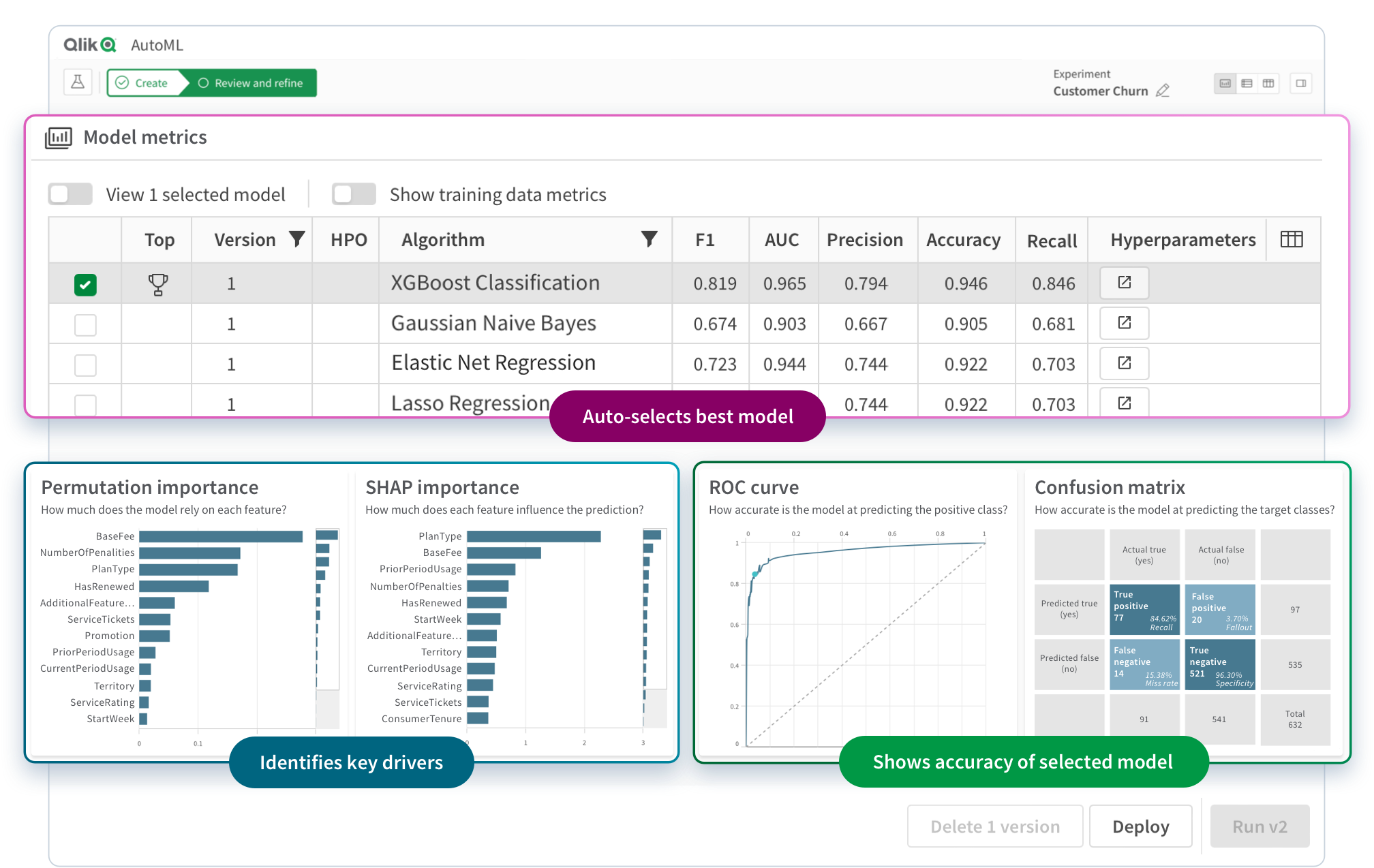Click the Deploy button
The image size is (1374, 868).
point(1140,826)
